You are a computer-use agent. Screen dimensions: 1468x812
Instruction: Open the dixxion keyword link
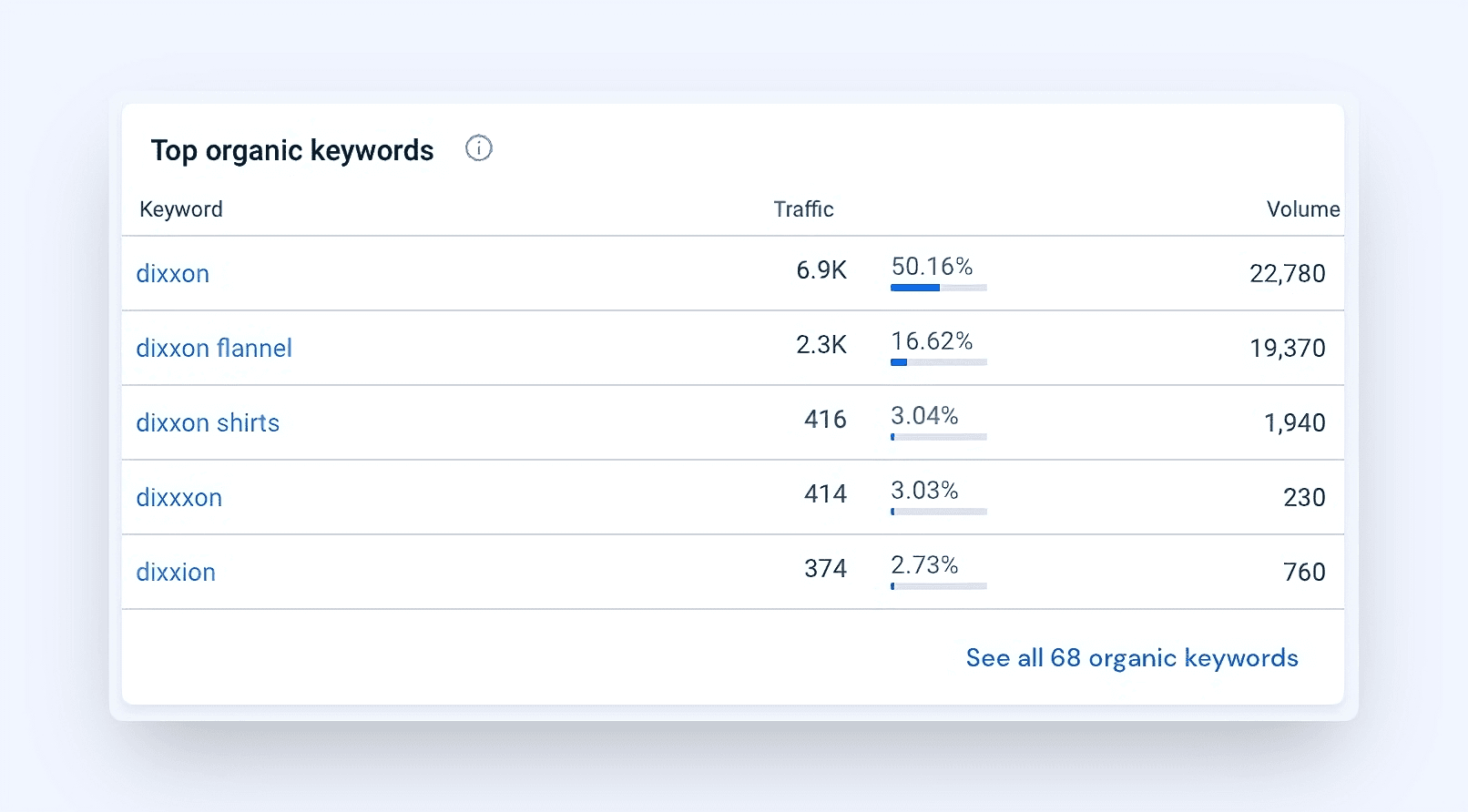tap(176, 572)
